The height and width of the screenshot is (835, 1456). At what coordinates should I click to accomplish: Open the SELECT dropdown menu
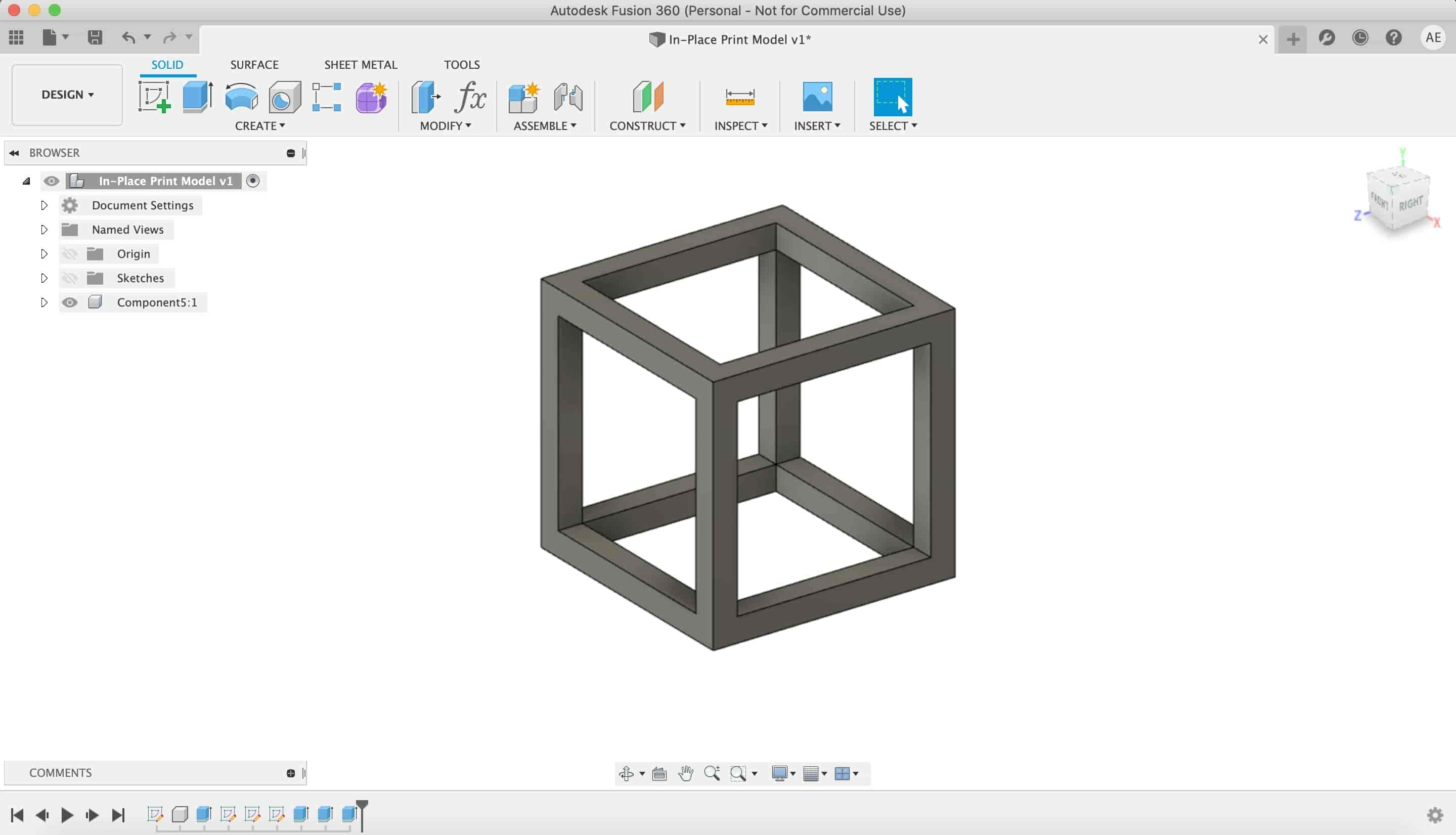point(893,125)
